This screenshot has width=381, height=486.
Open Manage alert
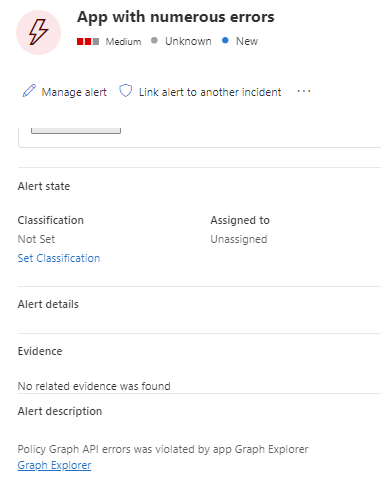click(x=74, y=92)
